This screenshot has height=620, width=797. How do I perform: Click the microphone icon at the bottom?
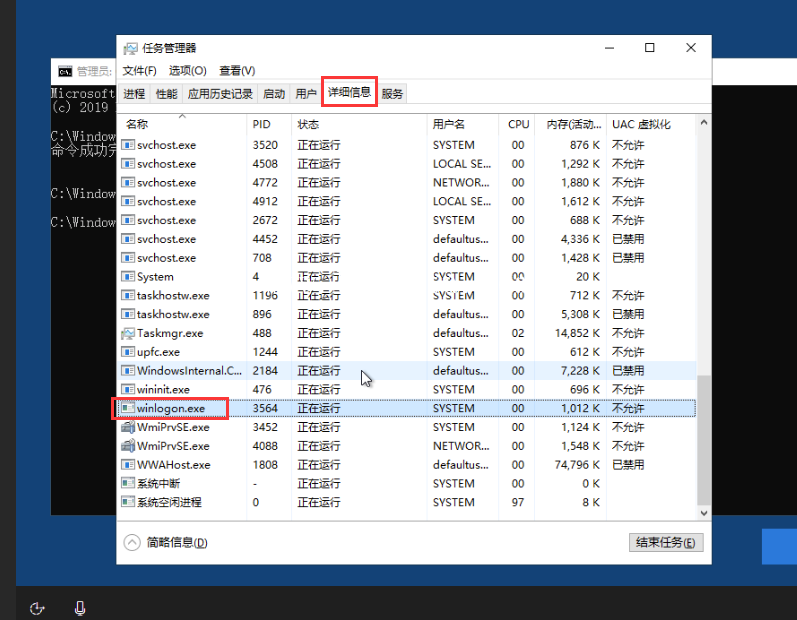point(80,608)
